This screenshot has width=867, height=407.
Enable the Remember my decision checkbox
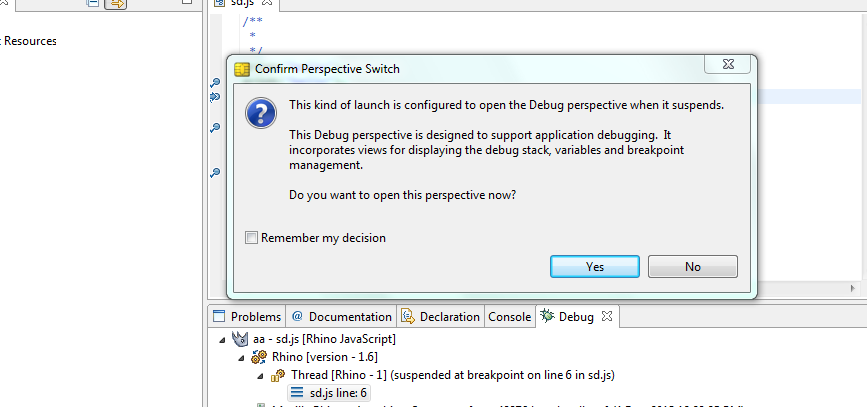(x=251, y=238)
